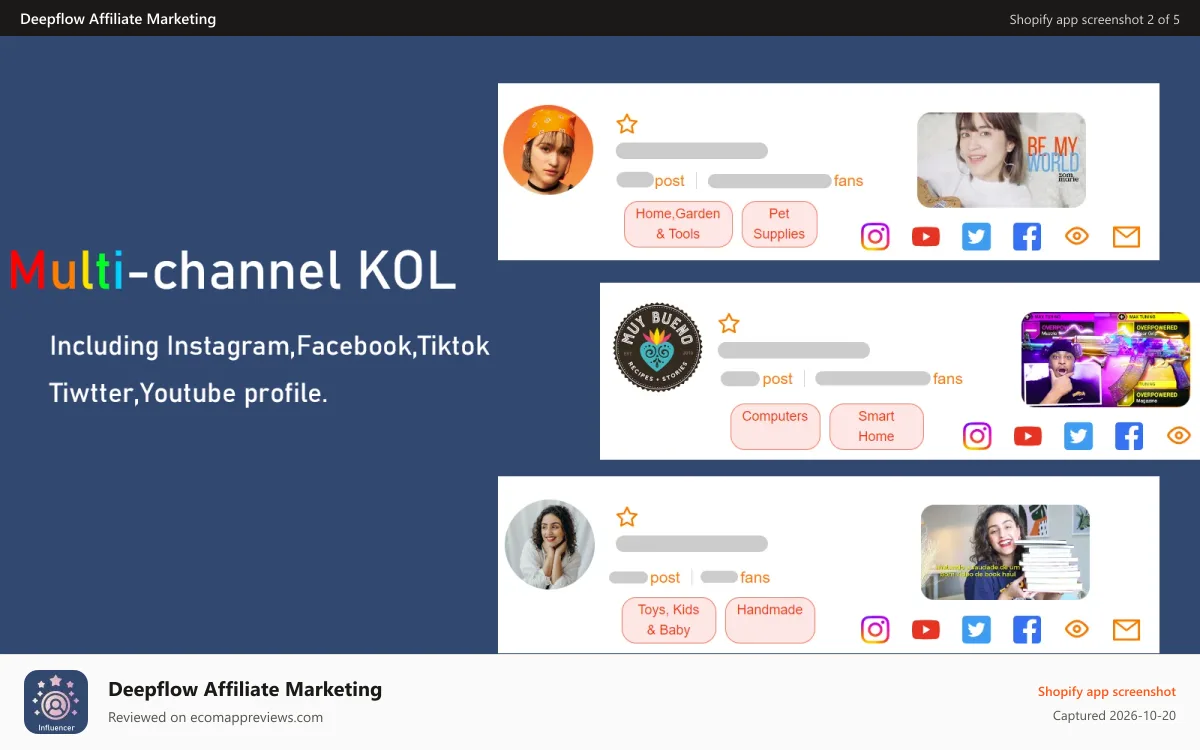Open the Be My World video thumbnail
This screenshot has width=1200, height=750.
1001,160
